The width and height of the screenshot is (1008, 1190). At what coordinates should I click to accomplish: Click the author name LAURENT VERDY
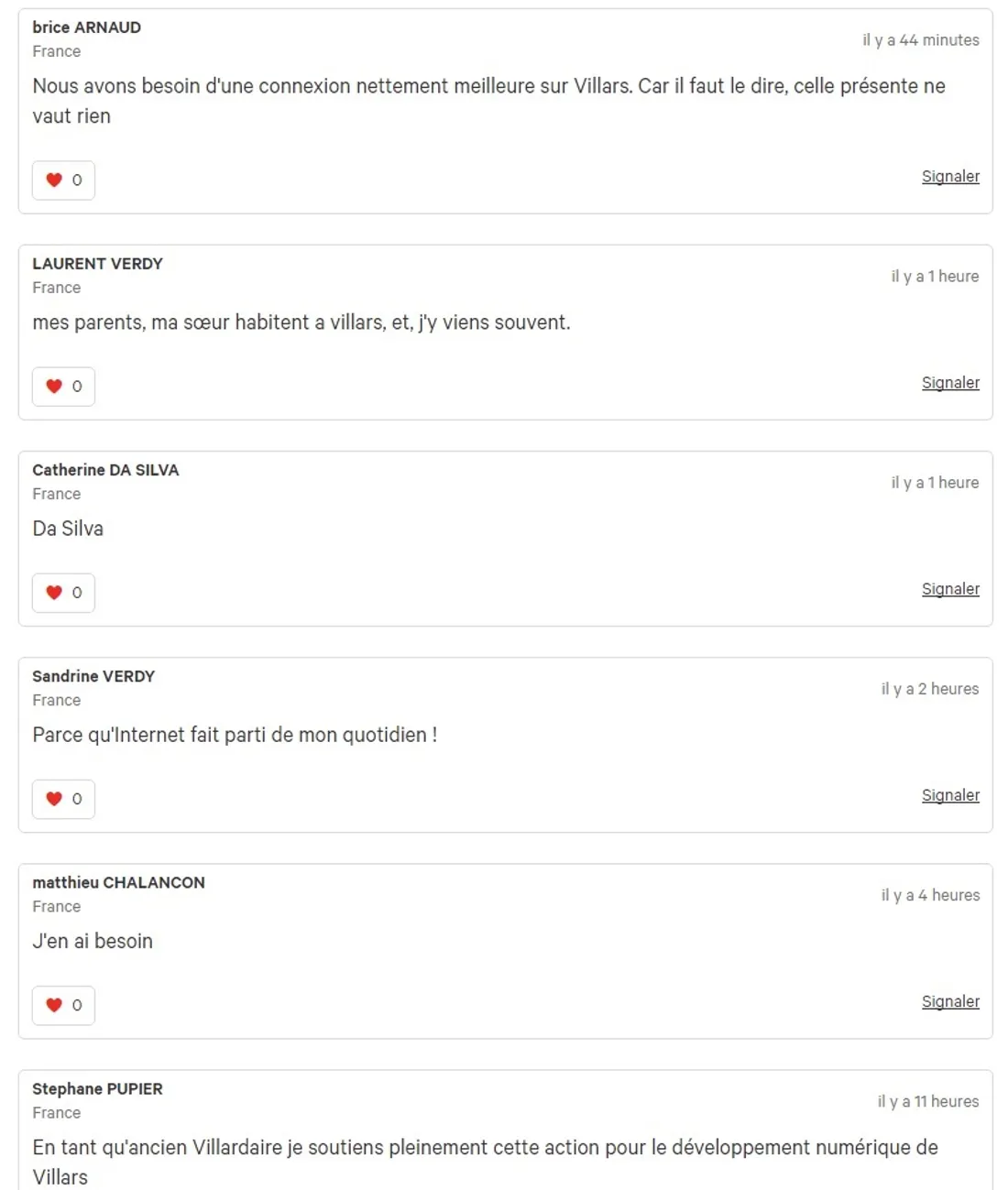click(97, 264)
